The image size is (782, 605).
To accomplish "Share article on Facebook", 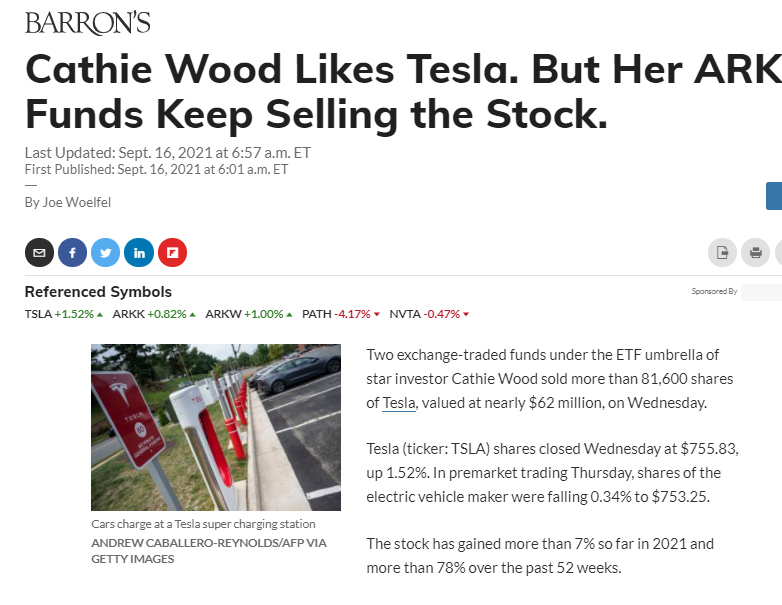I will [72, 253].
